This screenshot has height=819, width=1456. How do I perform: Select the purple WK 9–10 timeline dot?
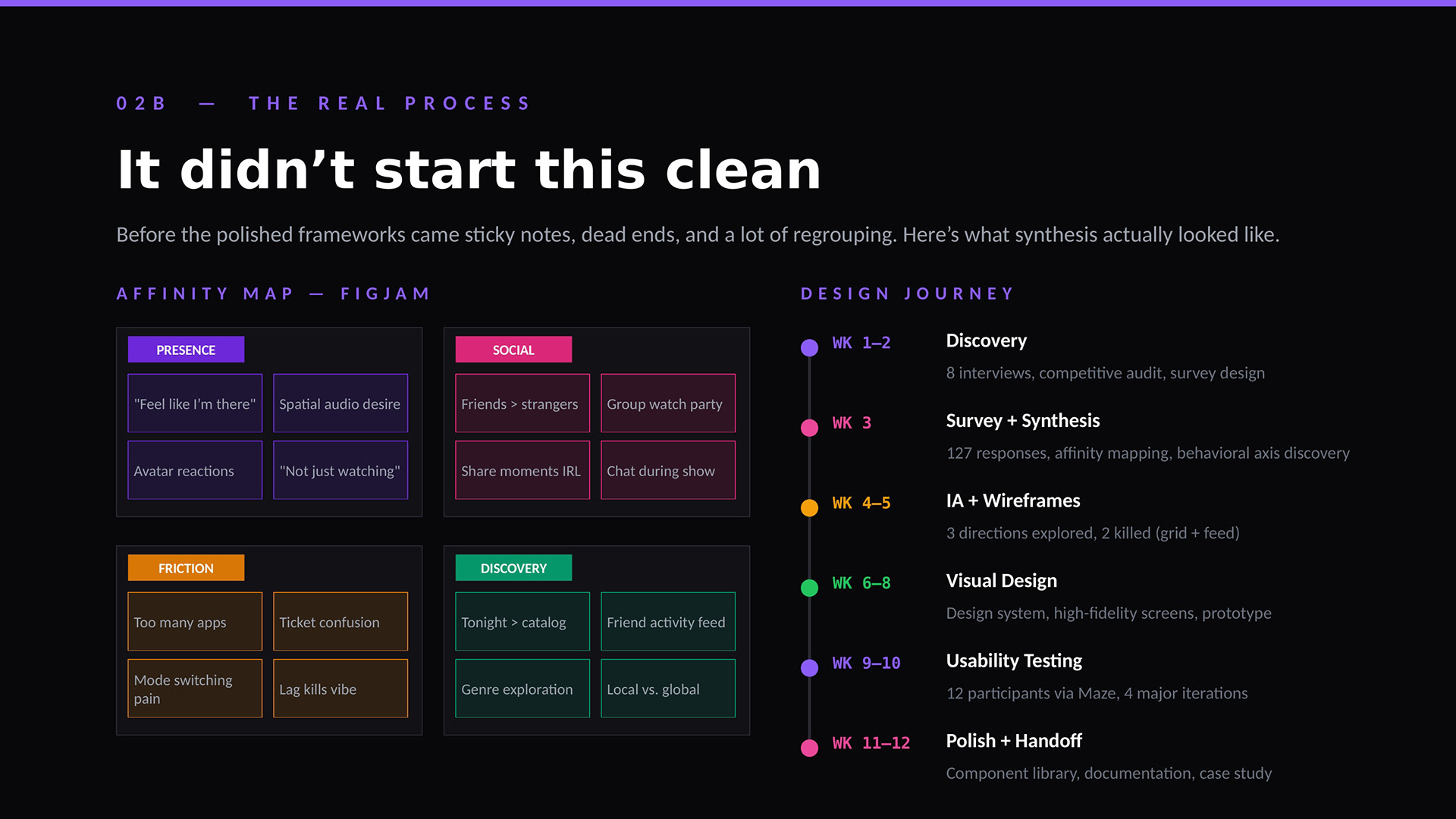point(809,667)
